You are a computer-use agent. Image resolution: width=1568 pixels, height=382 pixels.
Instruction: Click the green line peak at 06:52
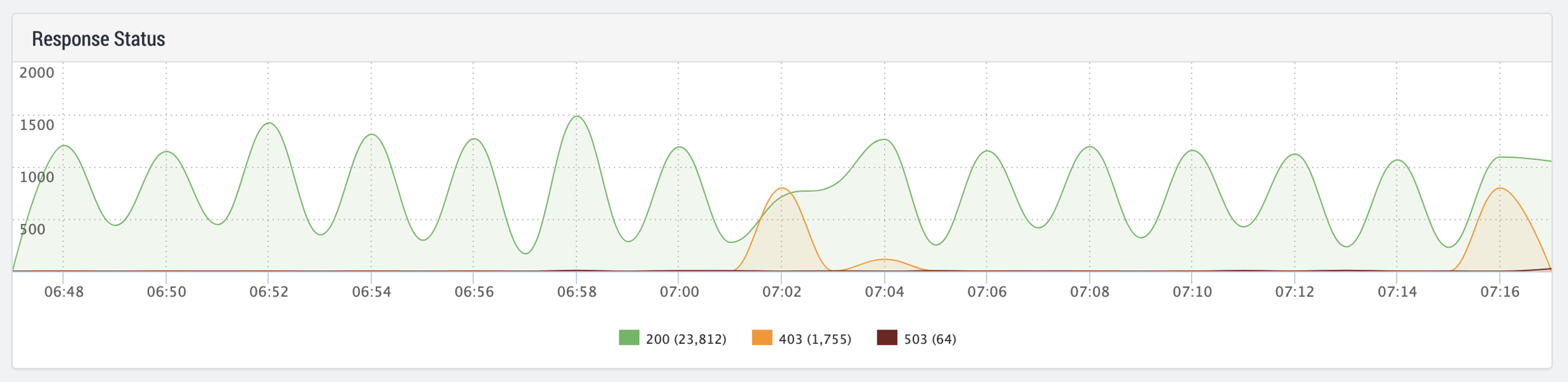269,123
